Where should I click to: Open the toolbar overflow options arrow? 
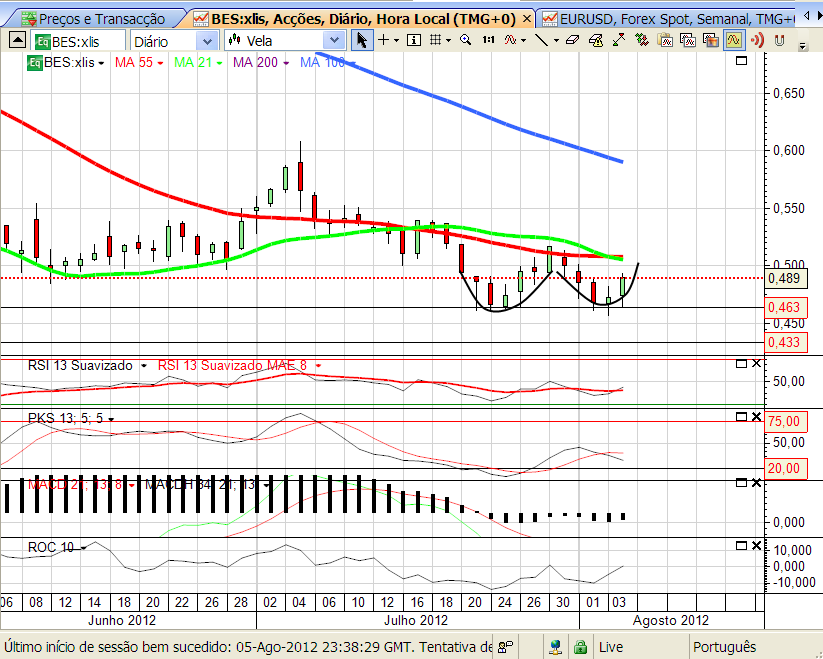click(803, 47)
